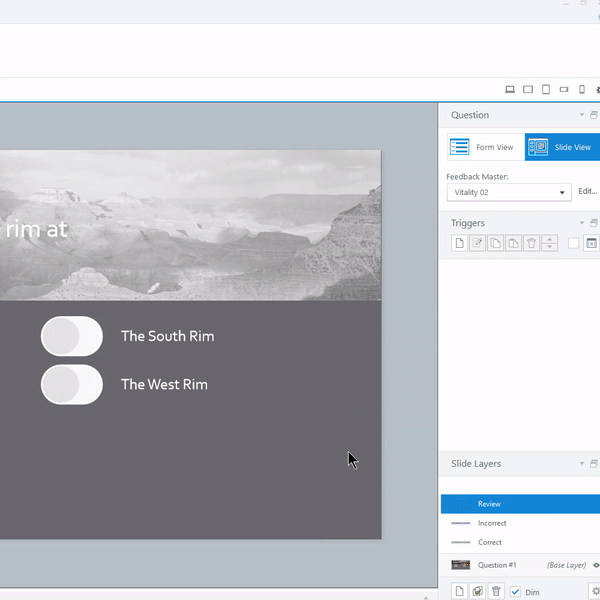This screenshot has width=600, height=600.
Task: Open the Question panel options arrow
Action: point(582,115)
